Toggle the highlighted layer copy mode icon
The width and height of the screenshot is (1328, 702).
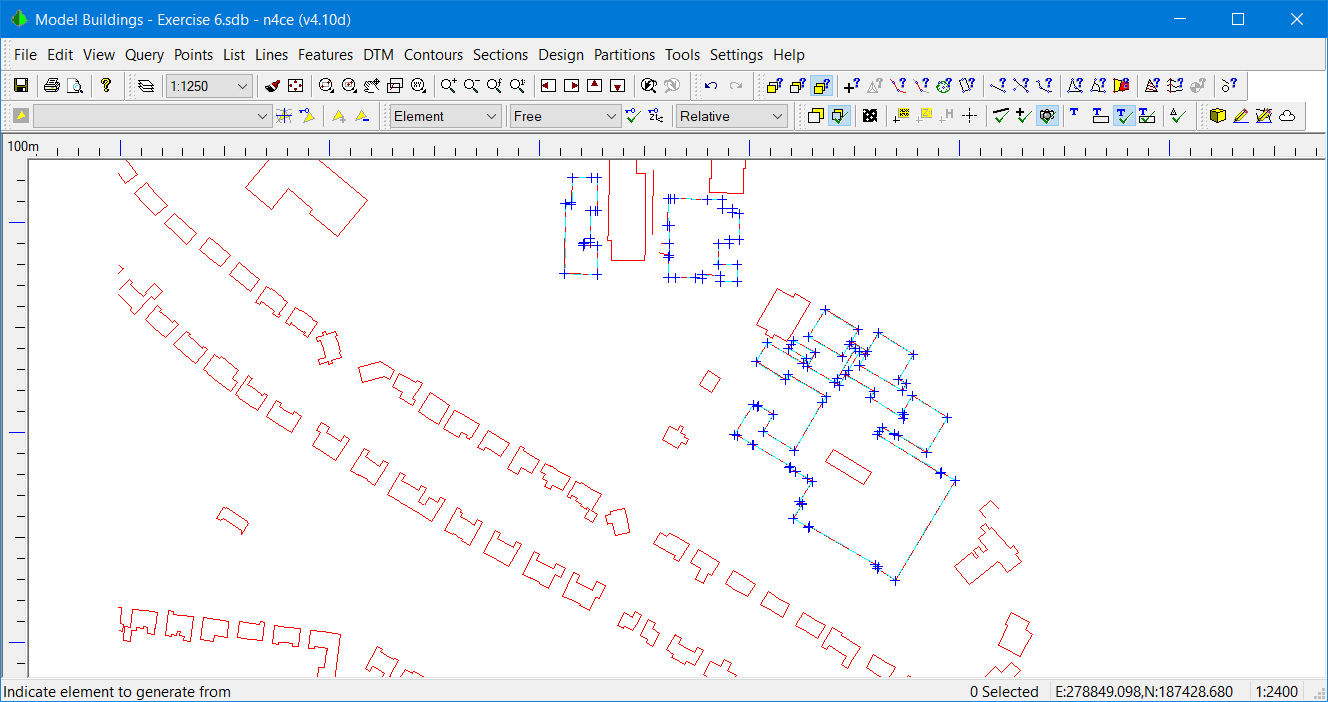[x=822, y=85]
